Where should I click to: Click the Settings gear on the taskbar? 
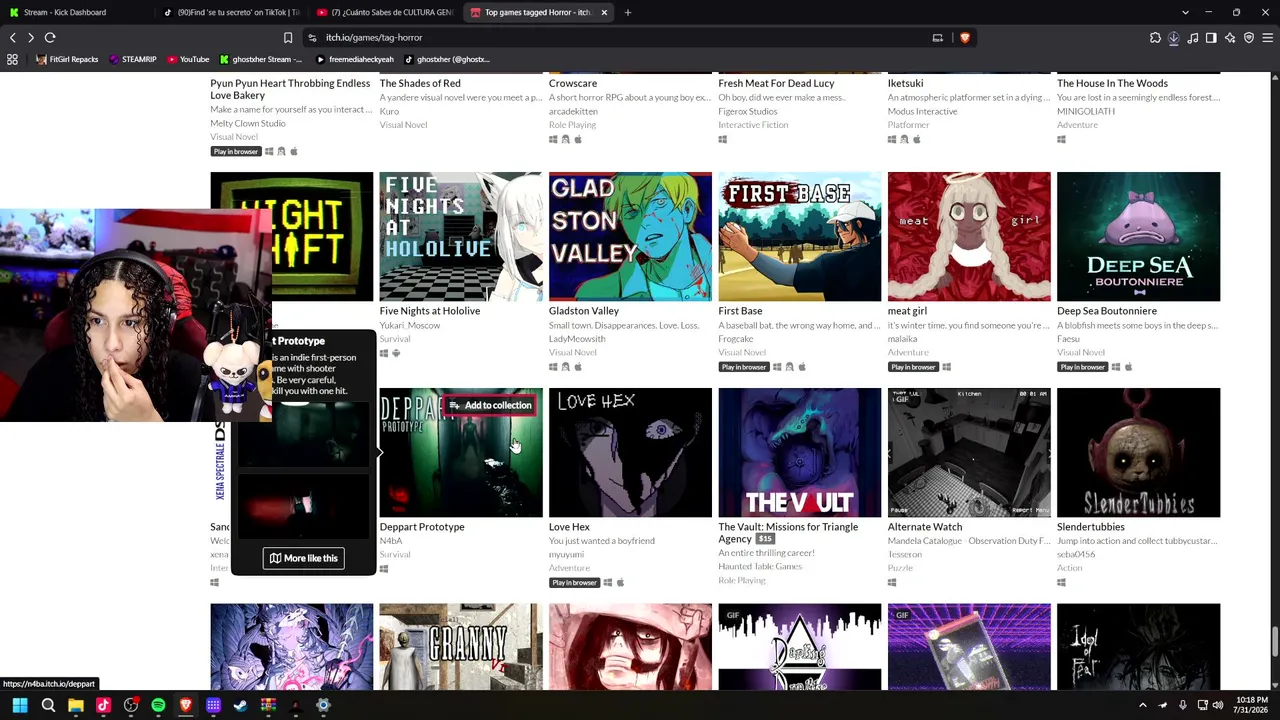323,706
